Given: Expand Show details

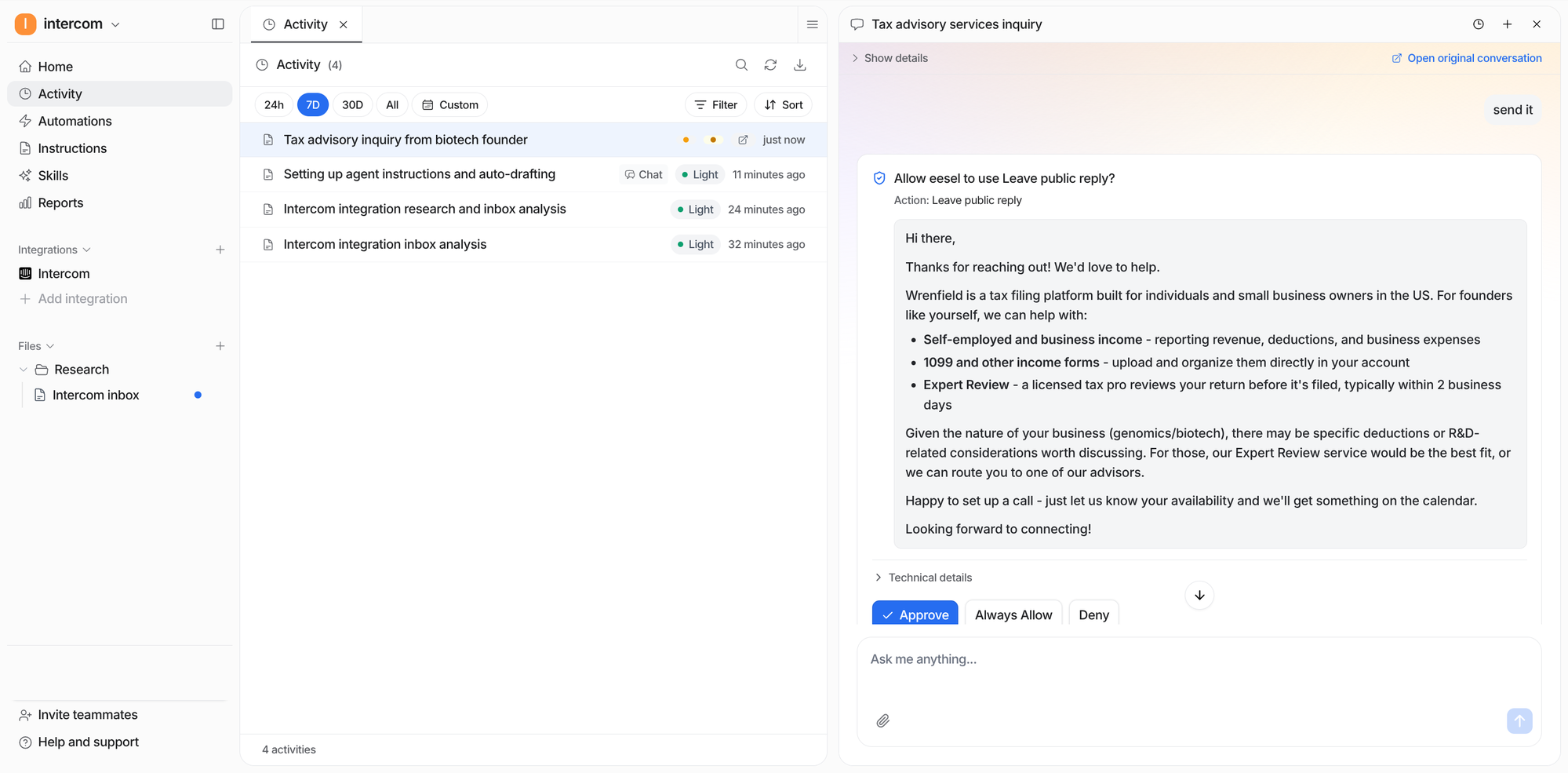Looking at the screenshot, I should 890,58.
